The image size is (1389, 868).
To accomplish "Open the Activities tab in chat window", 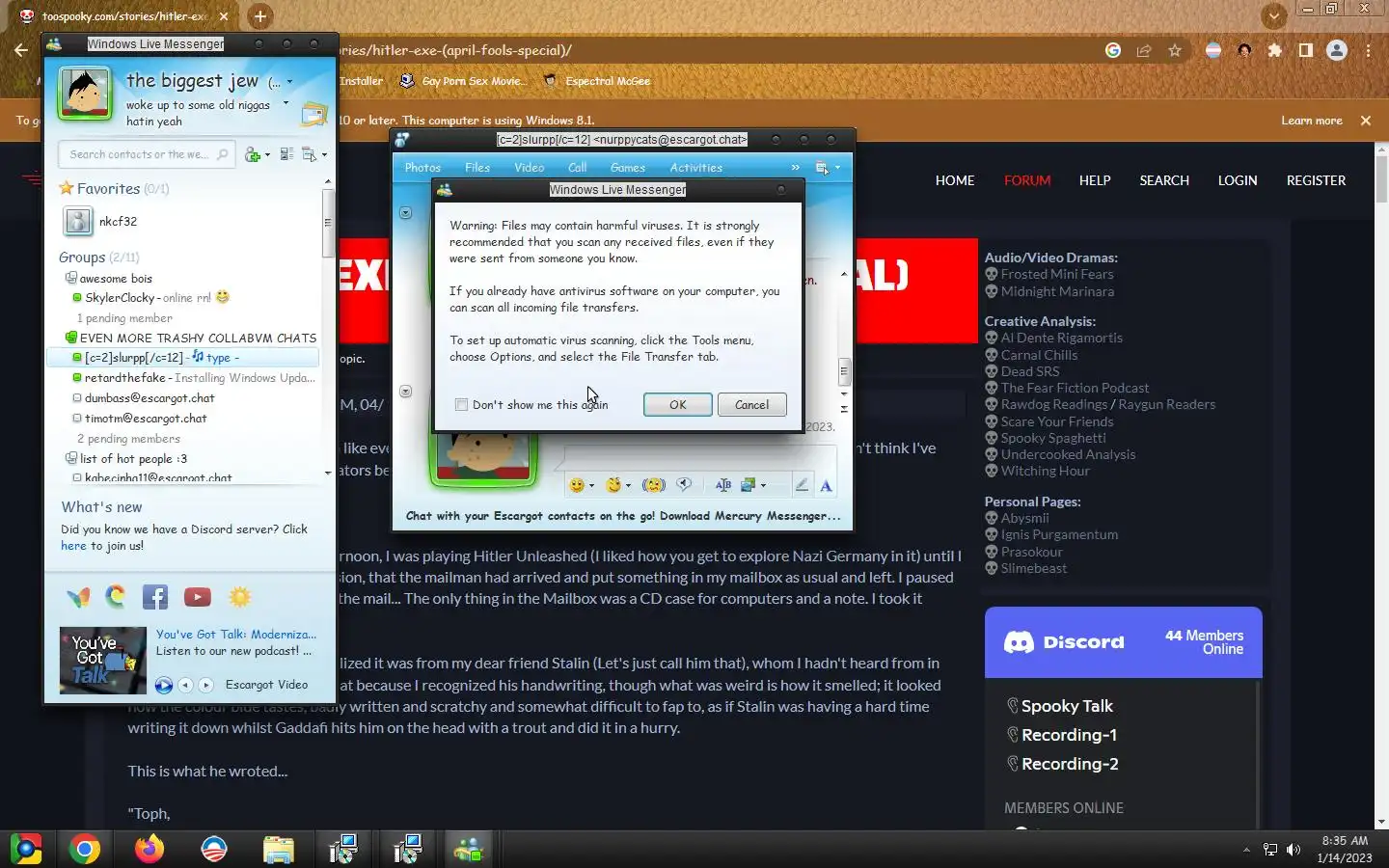I will pos(696,168).
